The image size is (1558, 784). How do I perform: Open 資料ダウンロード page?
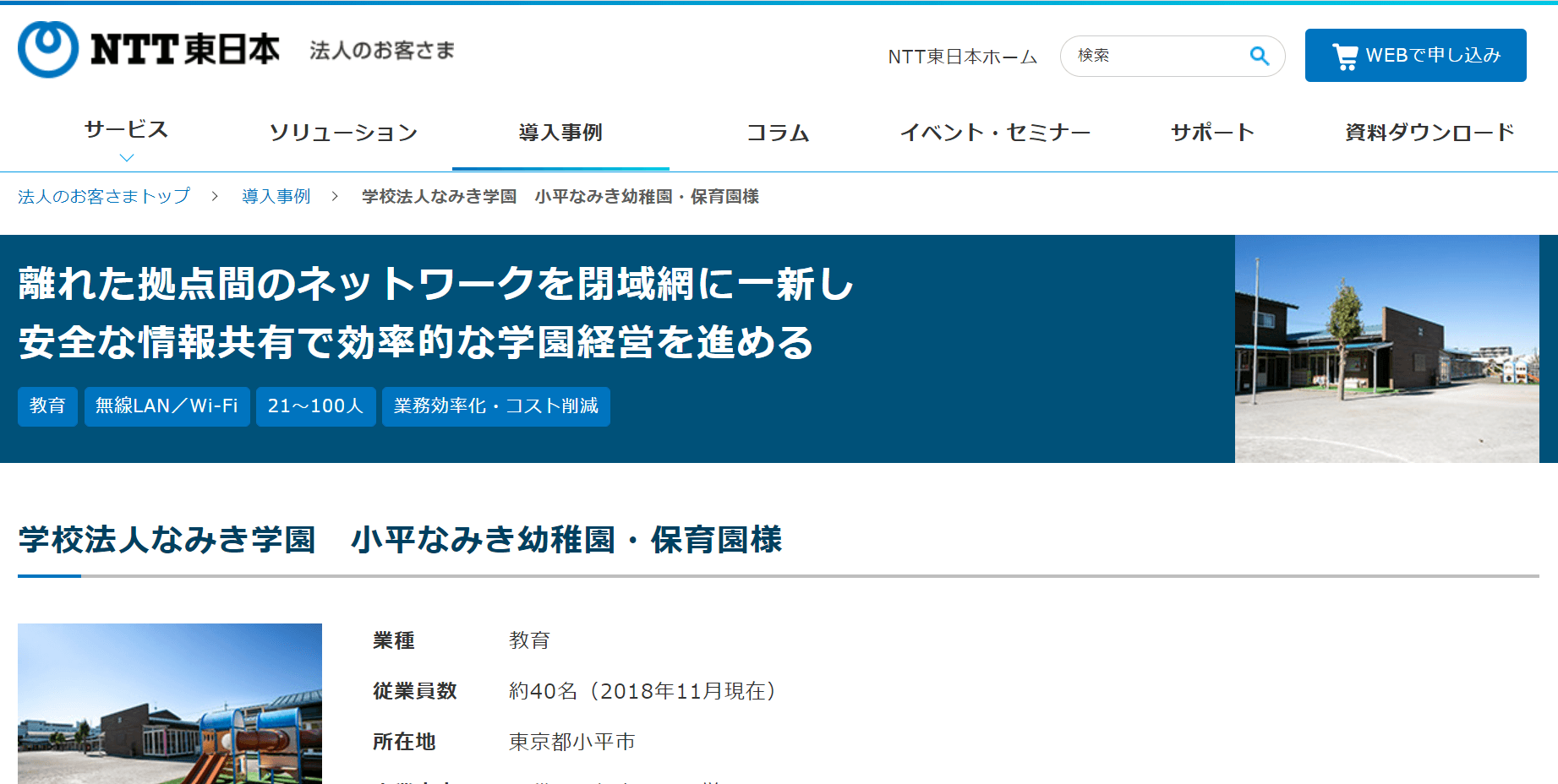1430,133
